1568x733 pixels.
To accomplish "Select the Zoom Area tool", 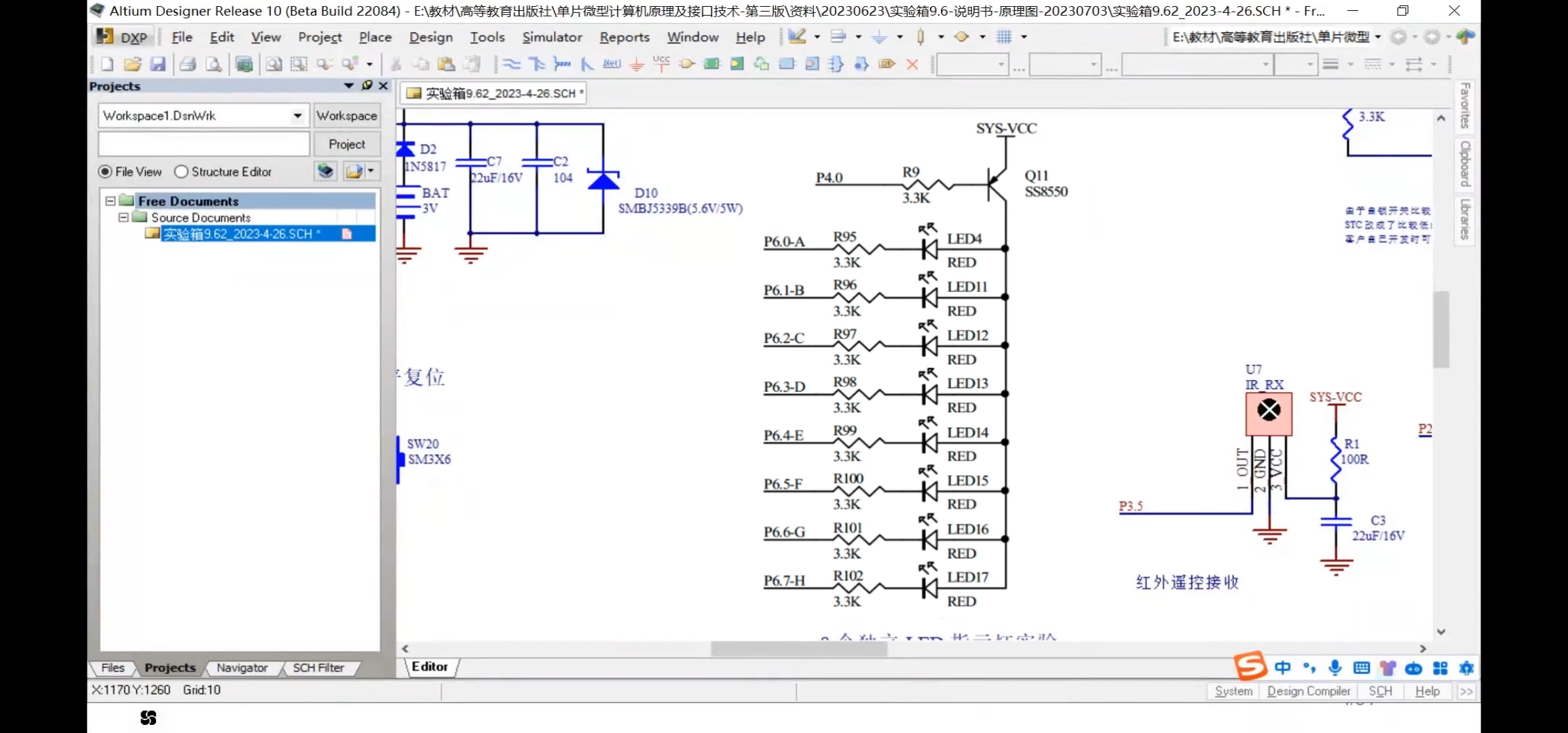I will tap(299, 64).
